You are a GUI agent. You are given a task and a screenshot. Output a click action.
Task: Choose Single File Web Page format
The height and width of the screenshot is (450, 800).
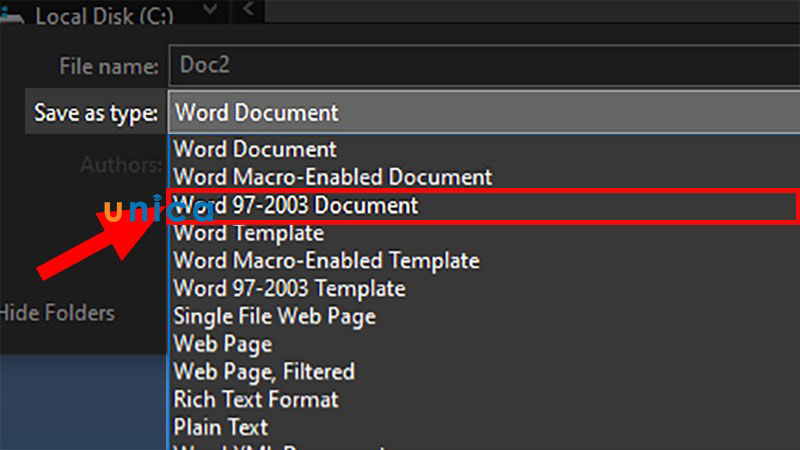tap(274, 316)
